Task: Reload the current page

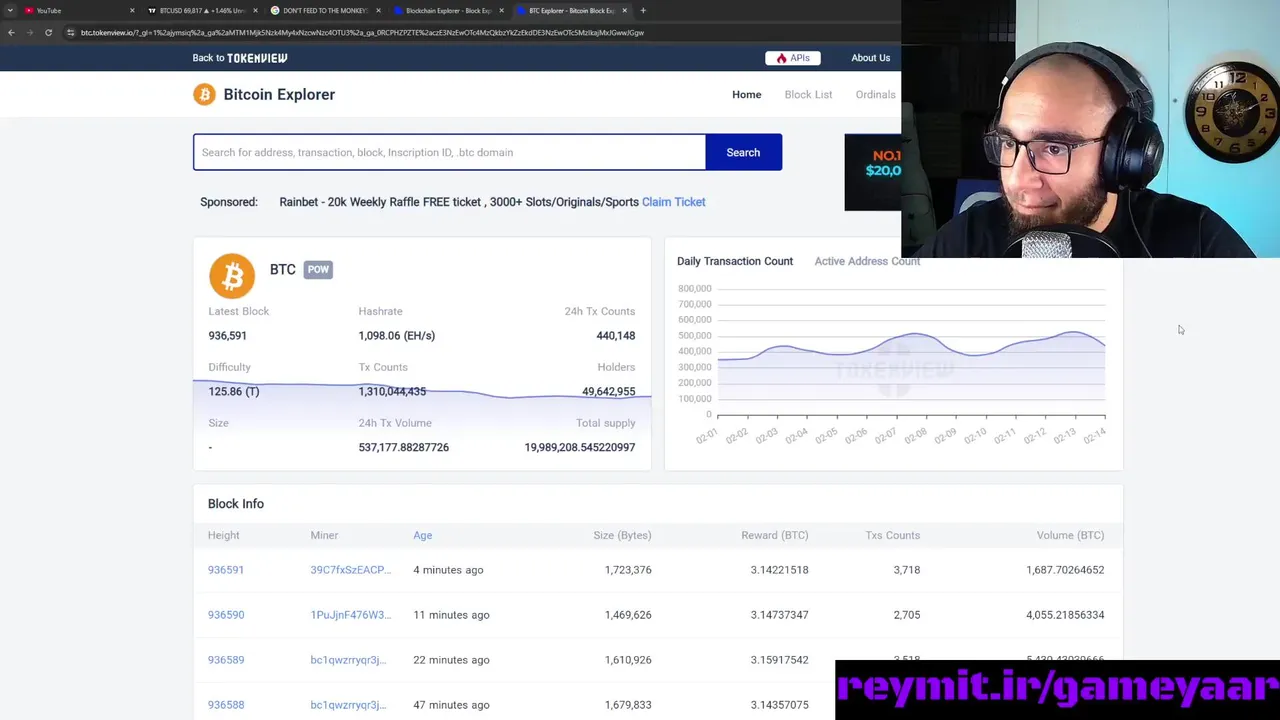Action: 48,32
